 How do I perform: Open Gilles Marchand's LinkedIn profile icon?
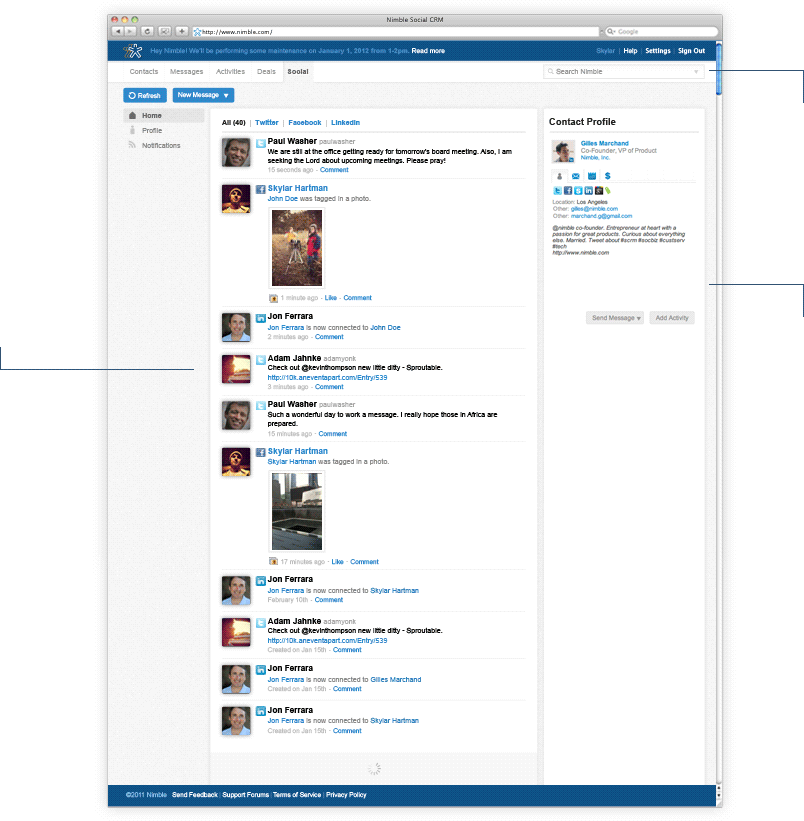pyautogui.click(x=589, y=191)
